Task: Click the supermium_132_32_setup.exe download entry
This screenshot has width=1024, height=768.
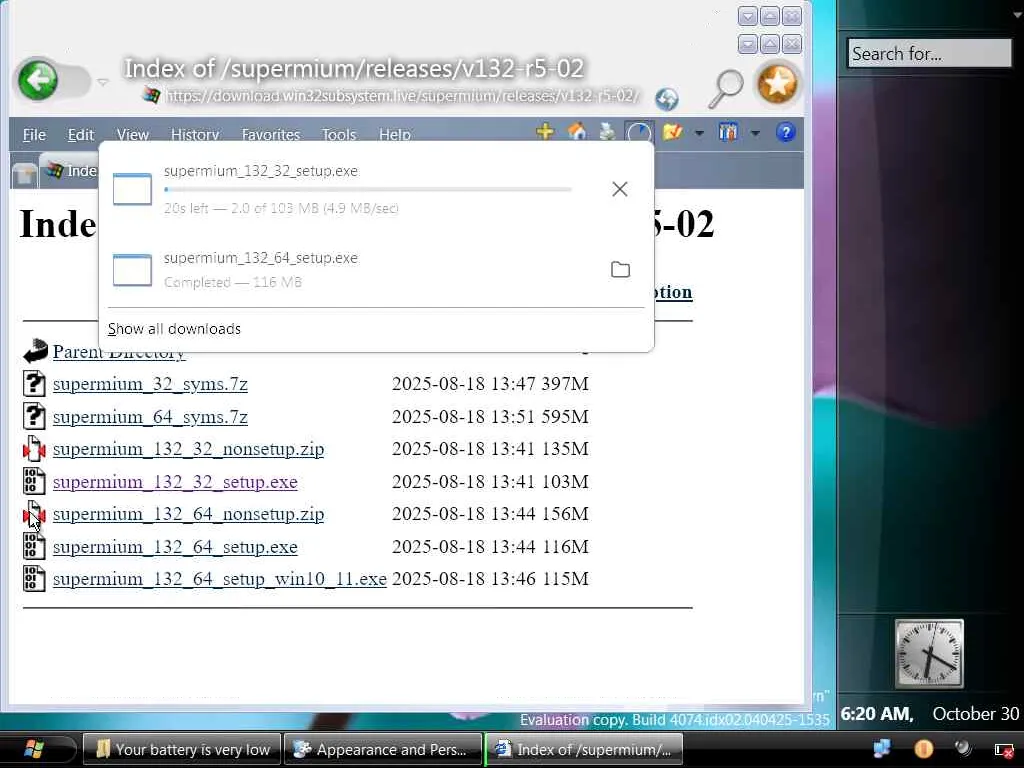Action: [x=377, y=189]
